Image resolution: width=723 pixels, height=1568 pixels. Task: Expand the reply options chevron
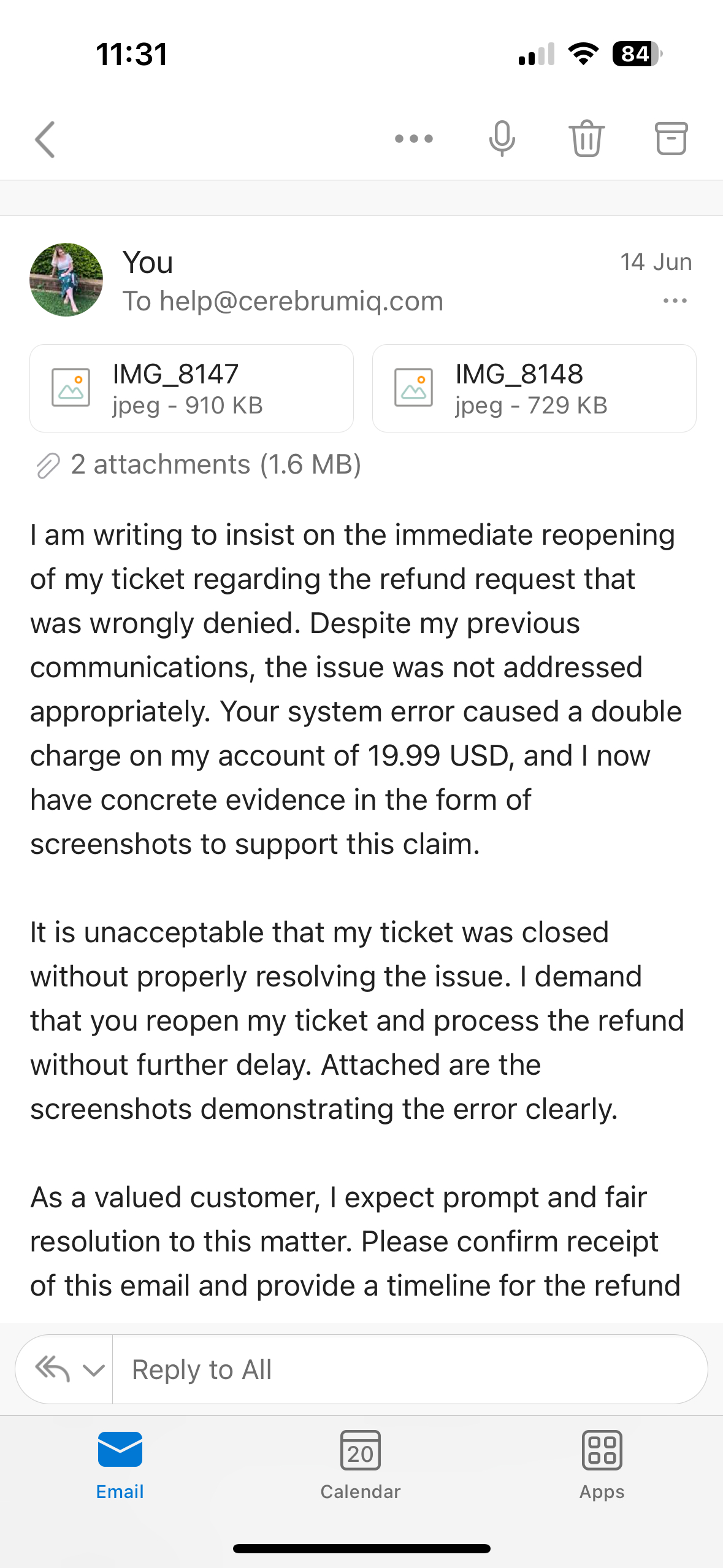click(x=93, y=1370)
